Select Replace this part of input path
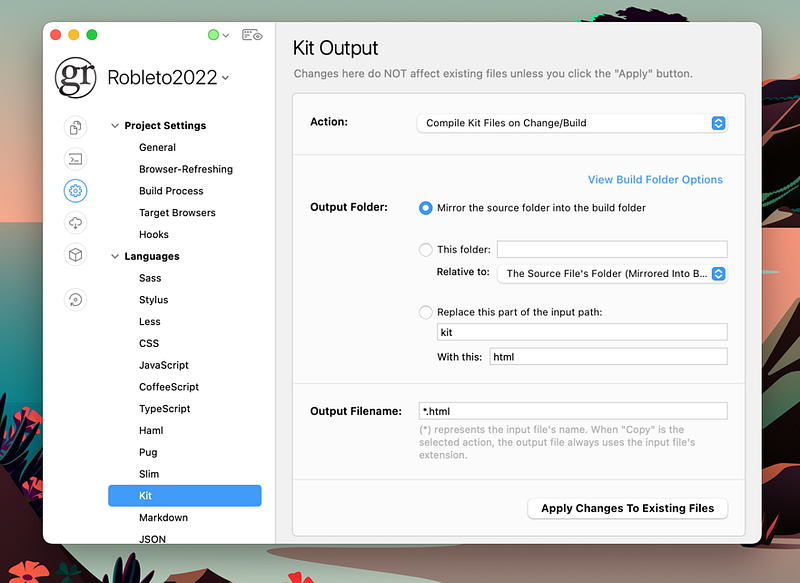The height and width of the screenshot is (583, 800). (x=426, y=312)
